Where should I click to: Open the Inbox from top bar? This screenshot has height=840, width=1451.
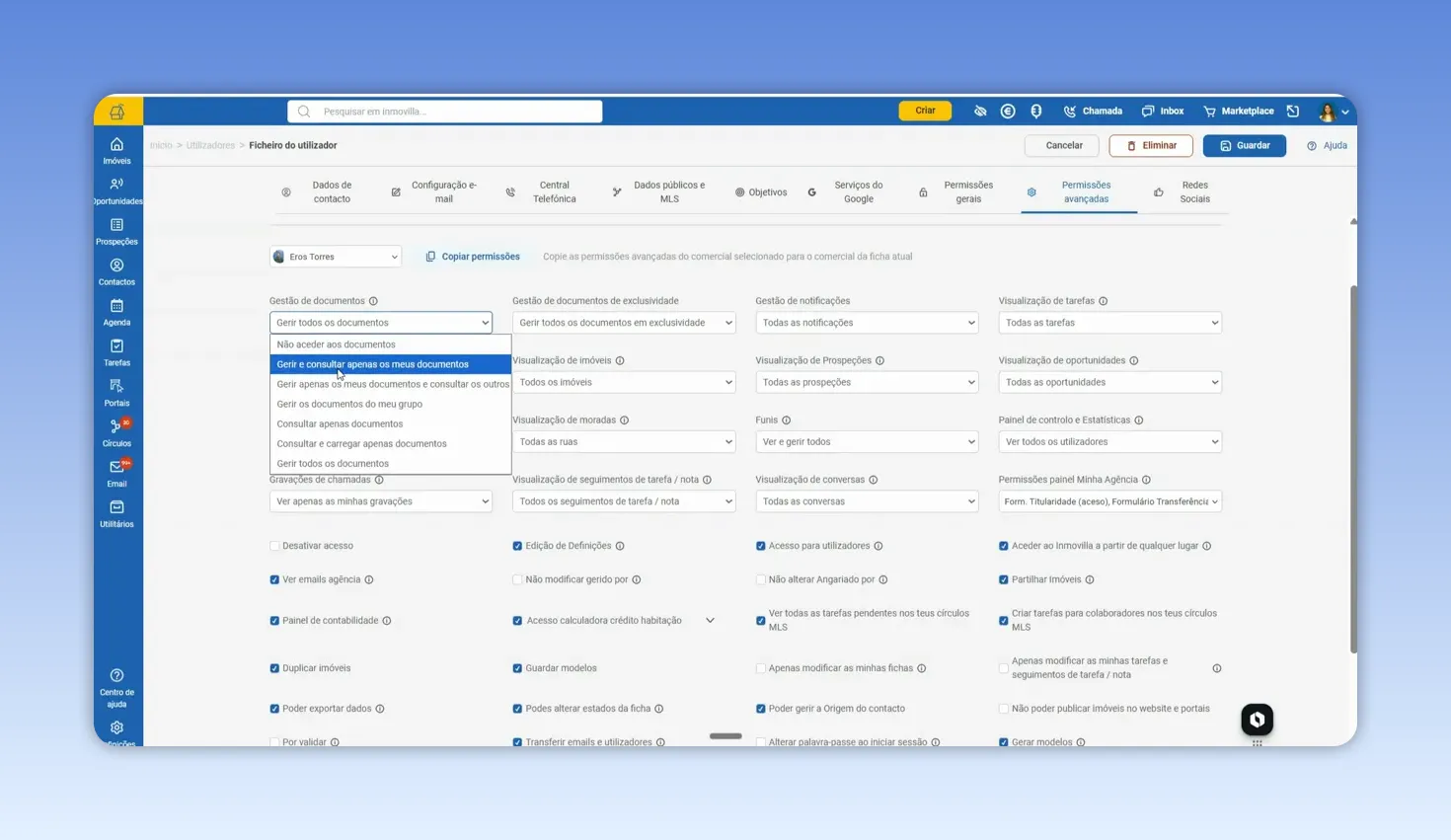(x=1163, y=112)
